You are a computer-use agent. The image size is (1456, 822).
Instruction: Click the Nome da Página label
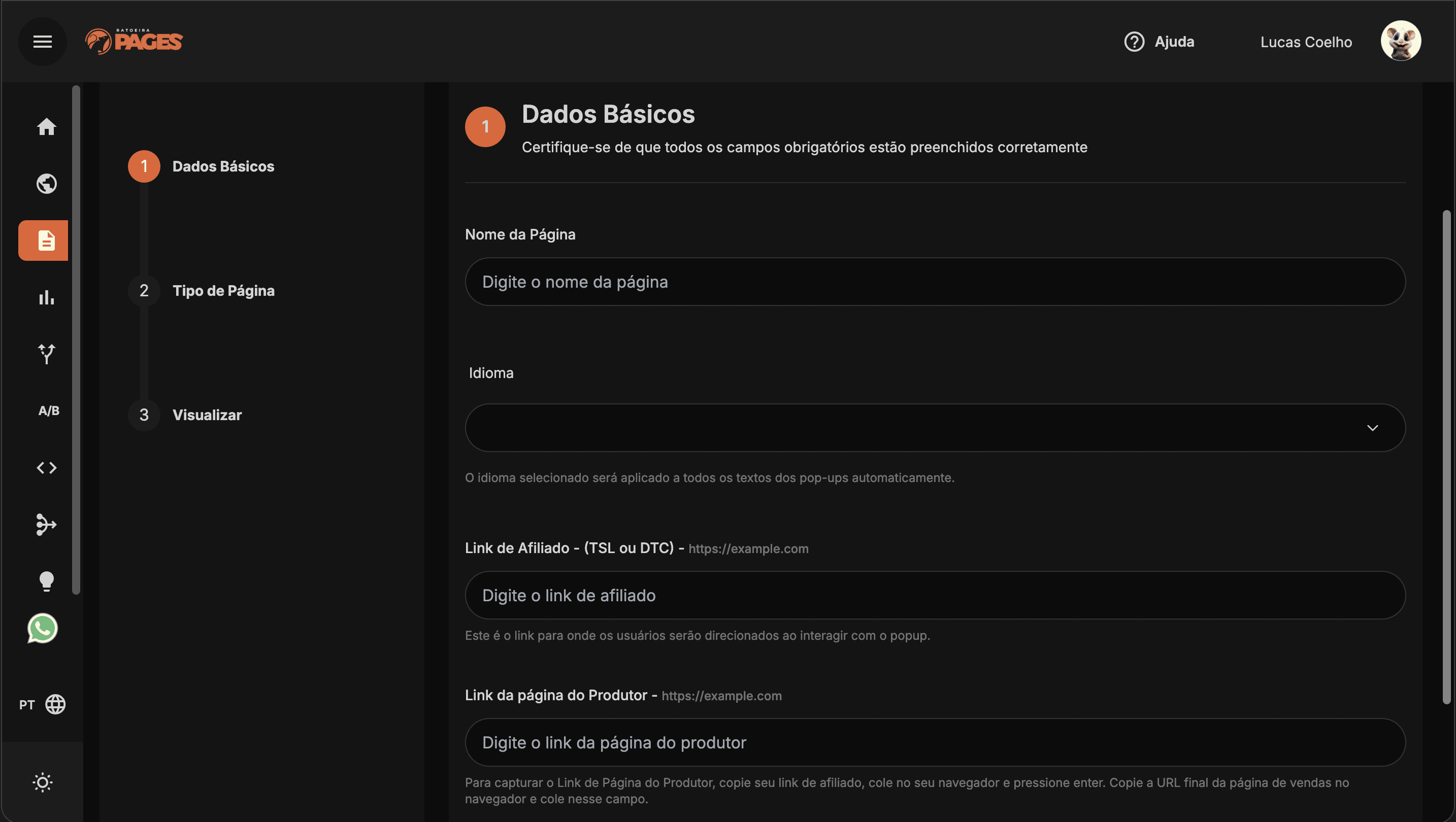(520, 234)
